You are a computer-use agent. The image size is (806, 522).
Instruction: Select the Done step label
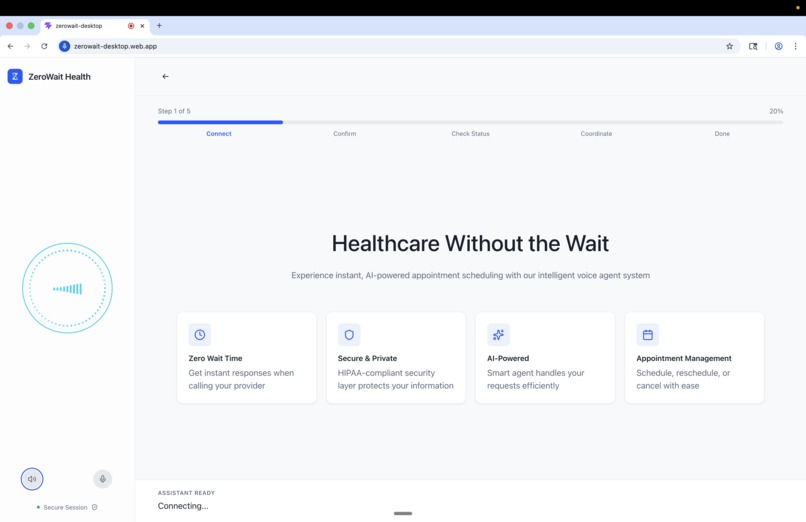[722, 134]
